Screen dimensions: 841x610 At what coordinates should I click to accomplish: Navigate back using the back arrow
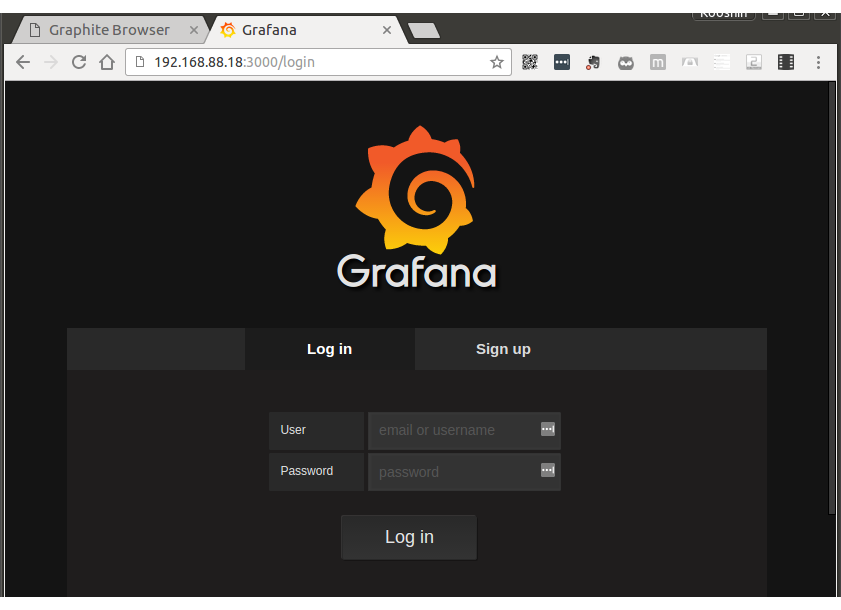pyautogui.click(x=22, y=62)
